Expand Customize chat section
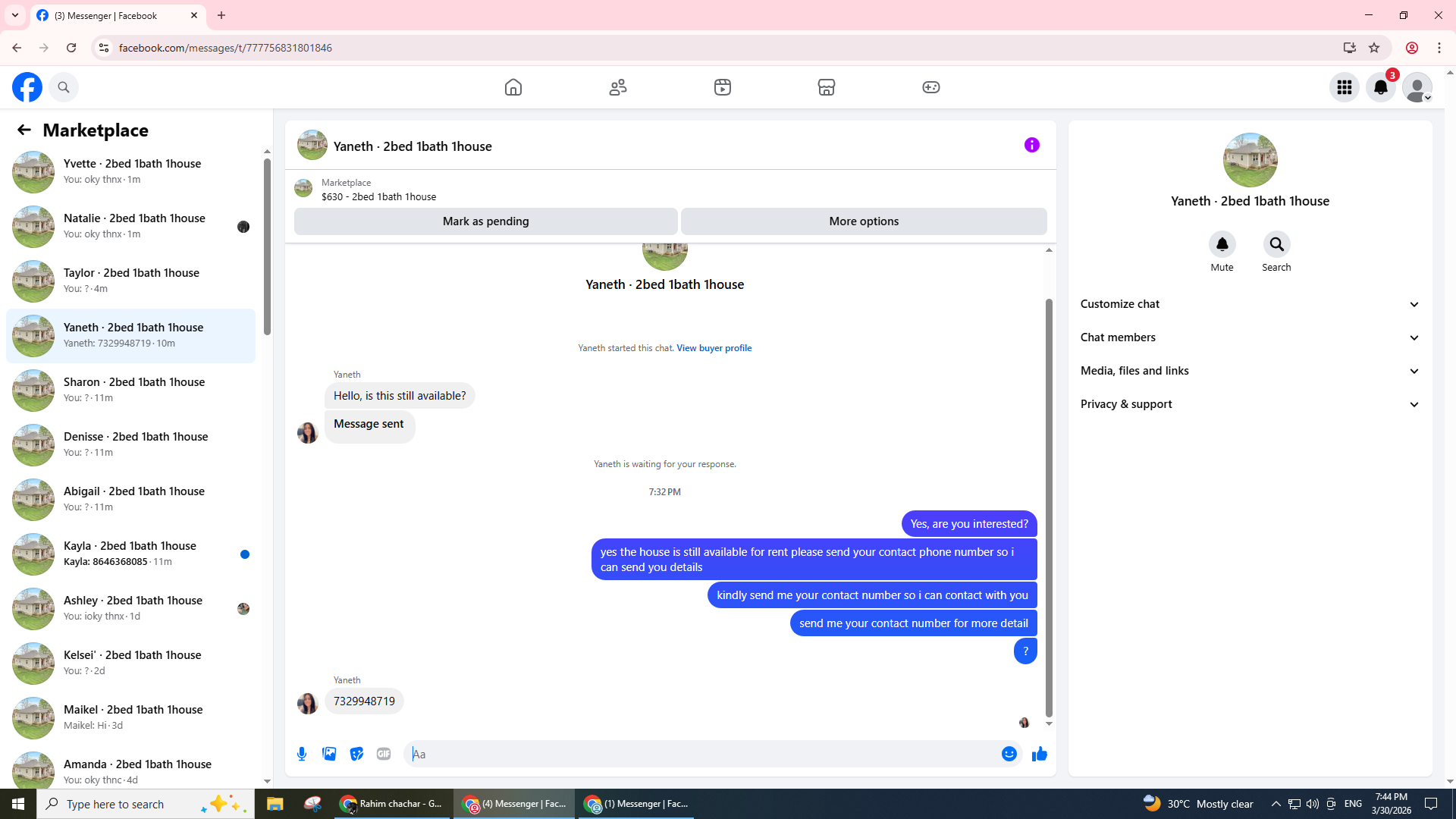The image size is (1456, 819). tap(1249, 304)
